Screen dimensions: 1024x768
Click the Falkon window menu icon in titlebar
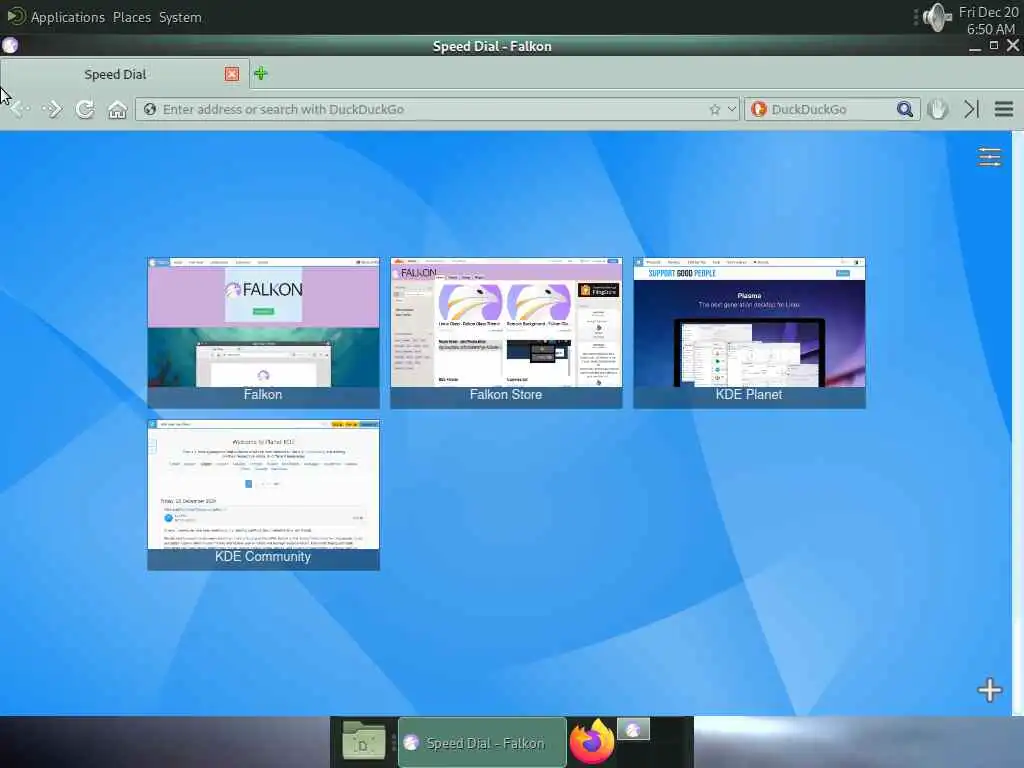pyautogui.click(x=10, y=45)
